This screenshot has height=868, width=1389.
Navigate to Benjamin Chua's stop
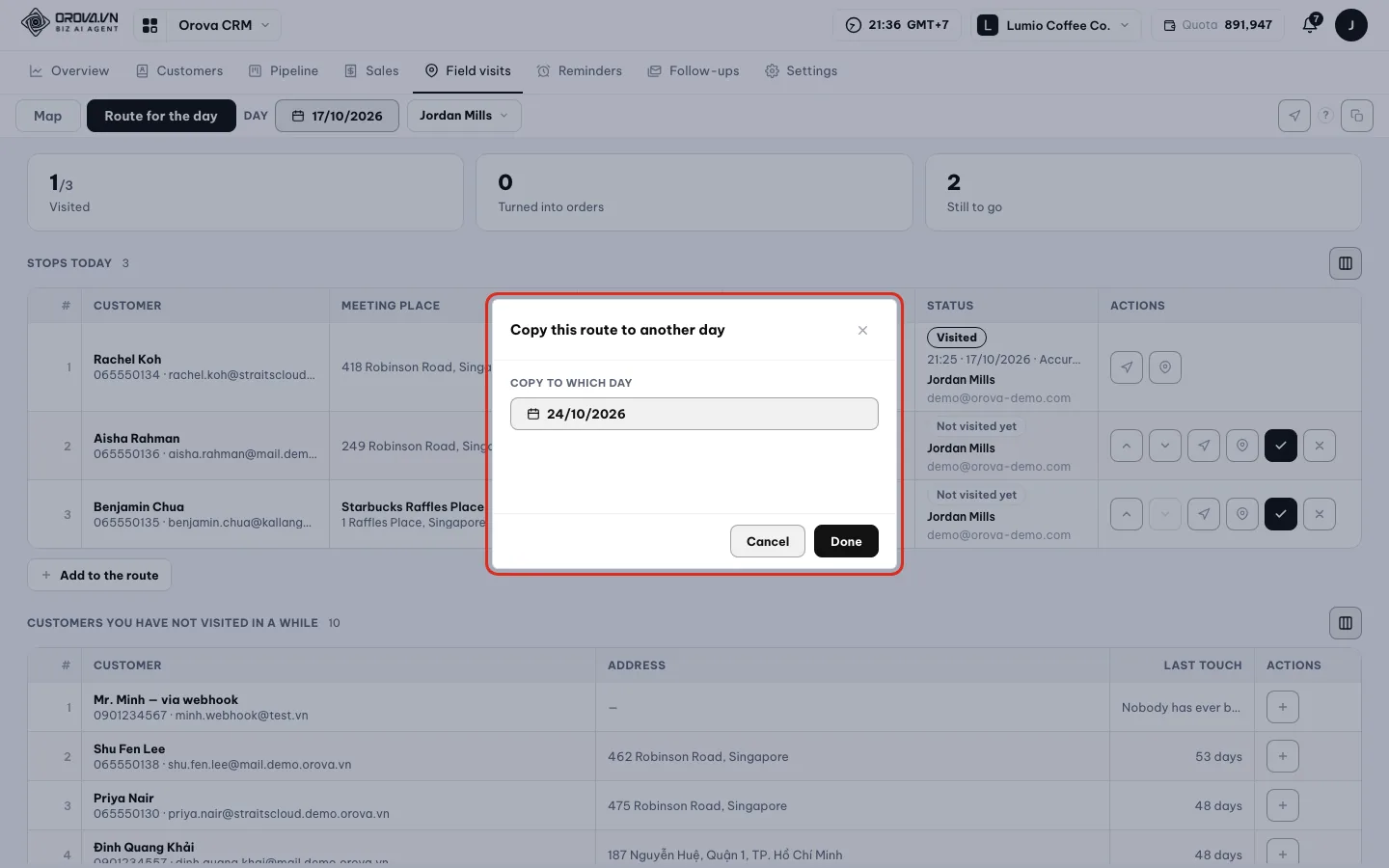(1204, 514)
